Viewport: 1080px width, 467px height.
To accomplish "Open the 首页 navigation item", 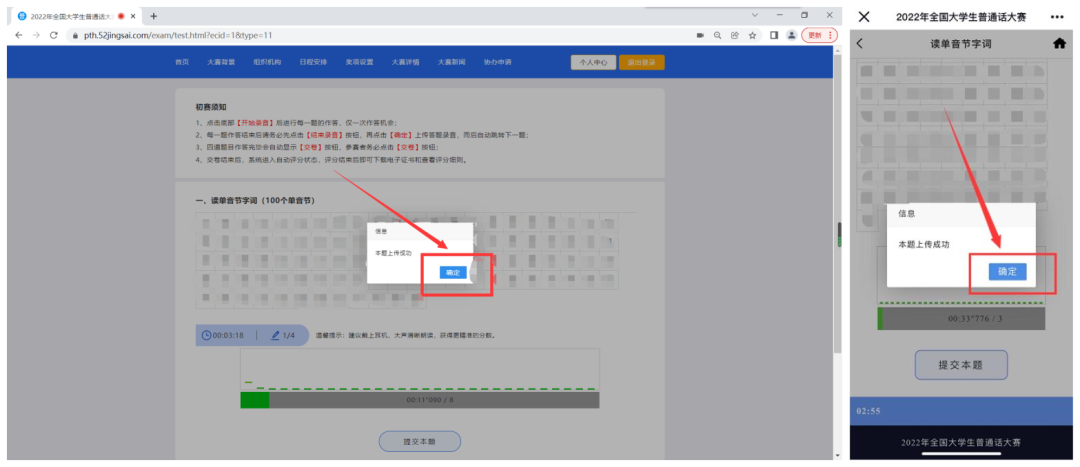I will (x=182, y=62).
